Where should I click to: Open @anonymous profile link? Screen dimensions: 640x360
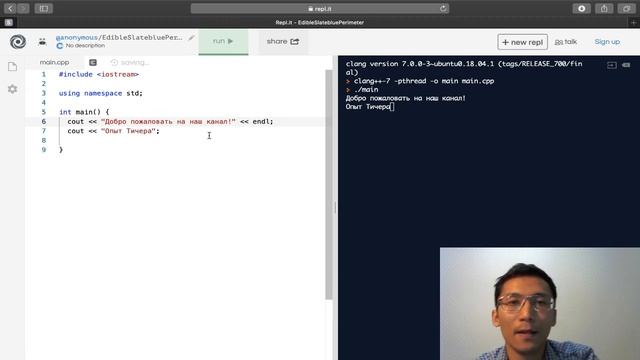[x=76, y=37]
